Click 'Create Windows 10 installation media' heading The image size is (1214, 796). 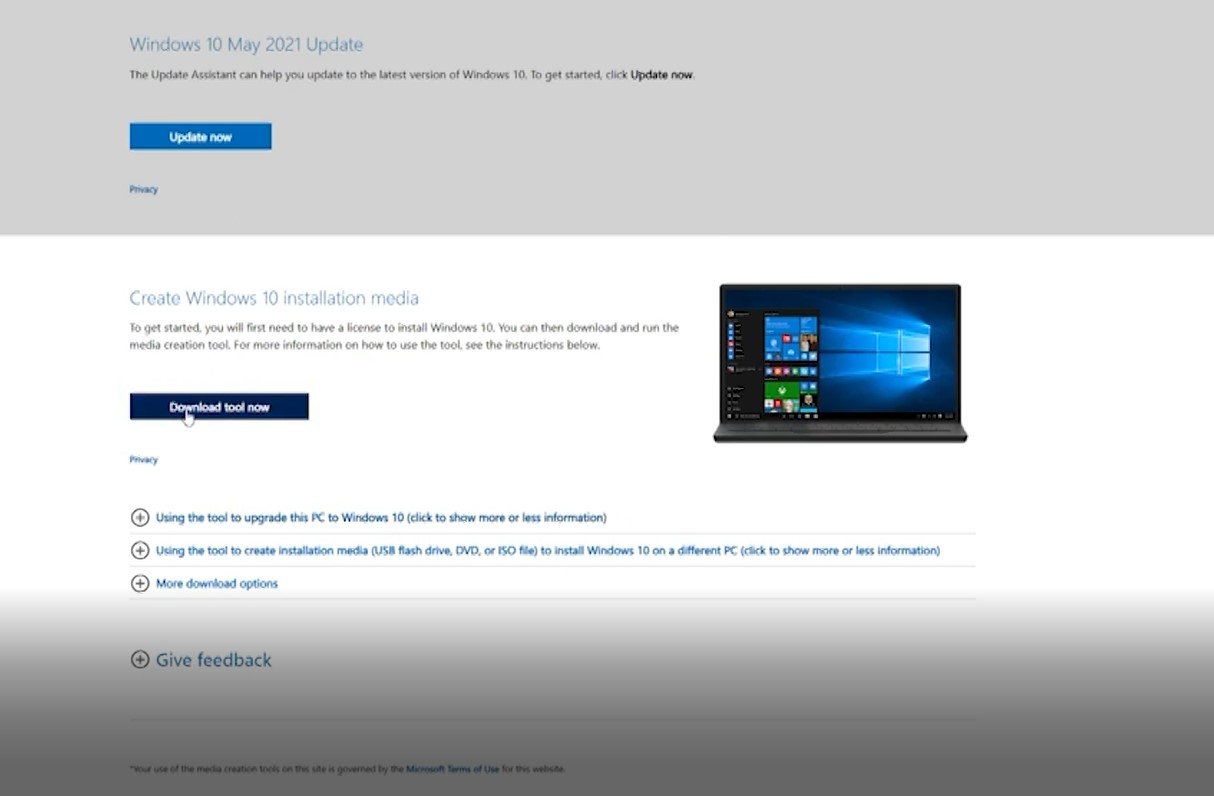[274, 298]
